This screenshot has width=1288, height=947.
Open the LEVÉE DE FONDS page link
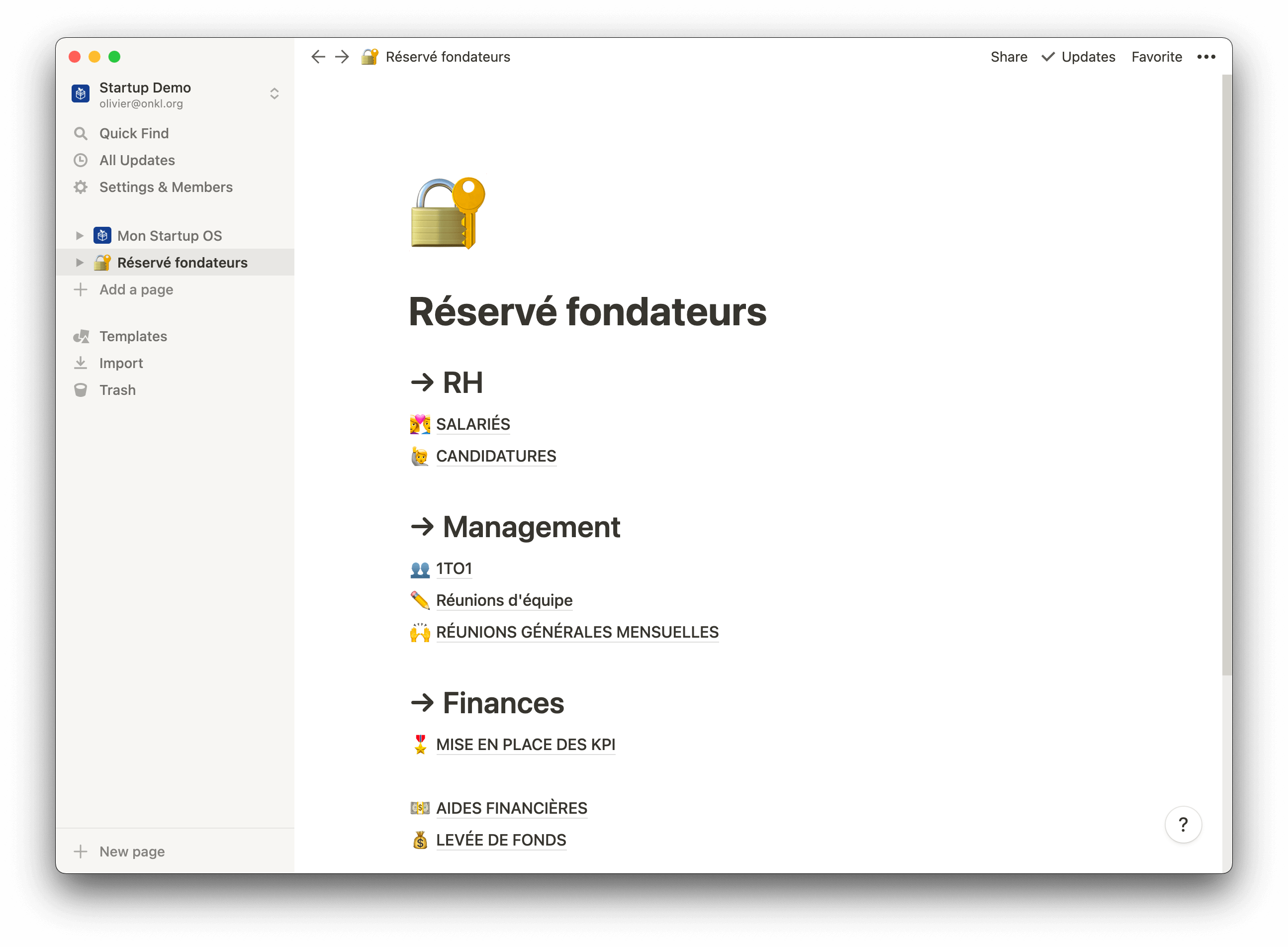[x=500, y=840]
